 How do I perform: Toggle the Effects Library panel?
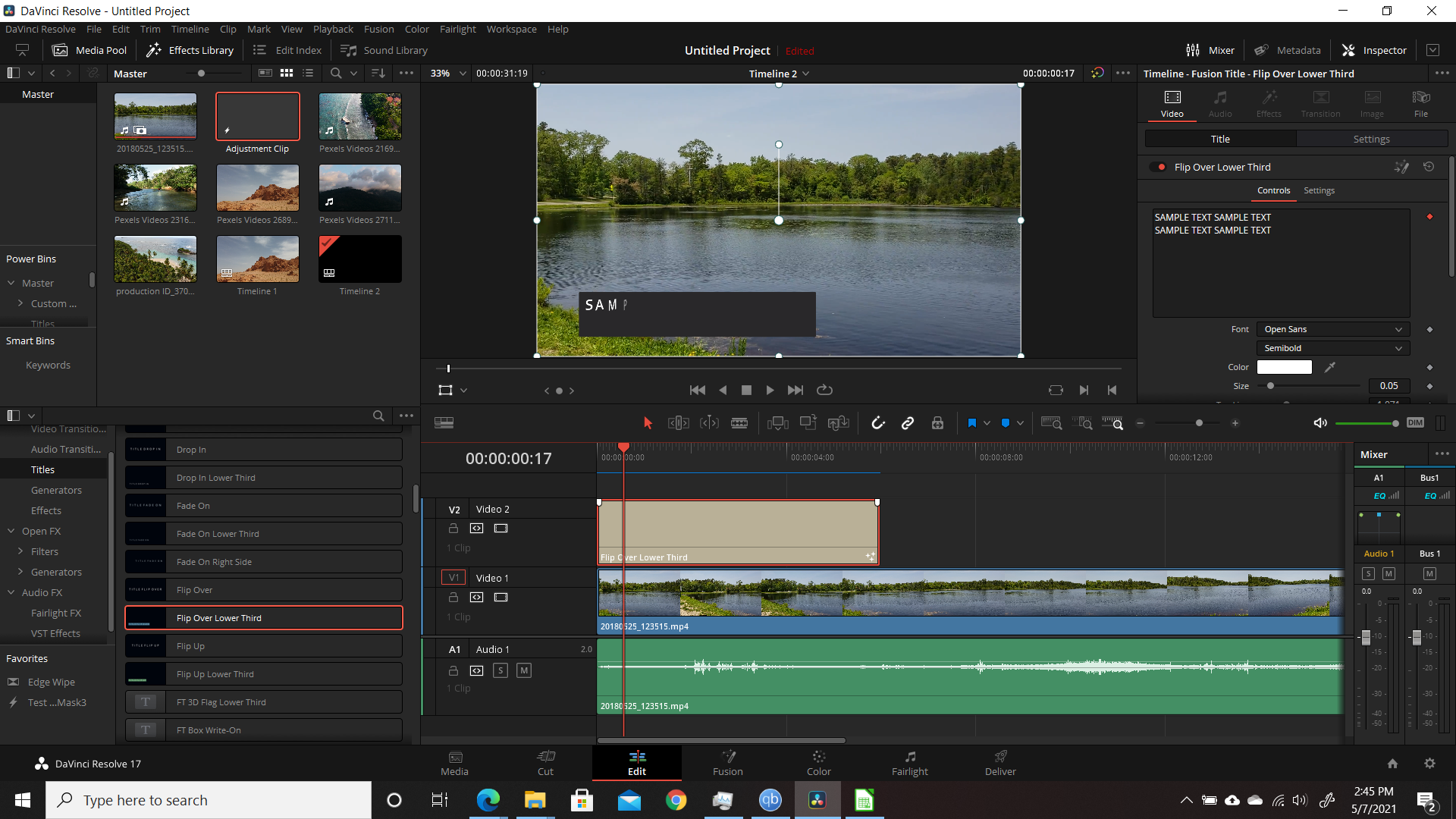coord(190,50)
